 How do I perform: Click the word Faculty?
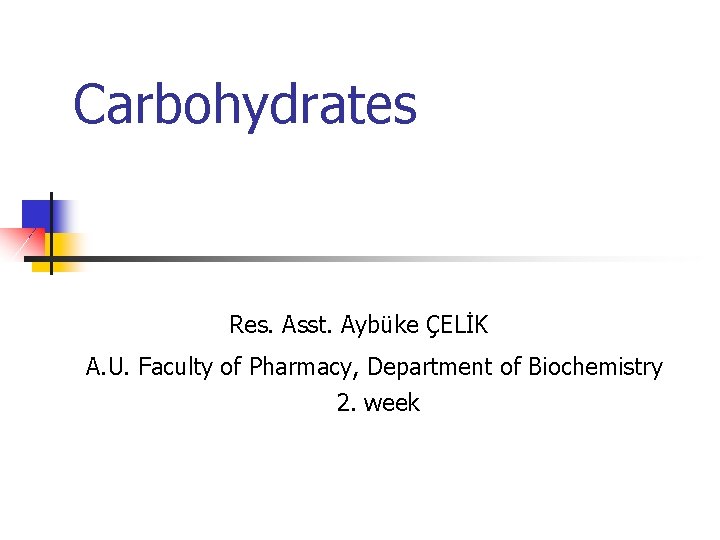(x=175, y=367)
